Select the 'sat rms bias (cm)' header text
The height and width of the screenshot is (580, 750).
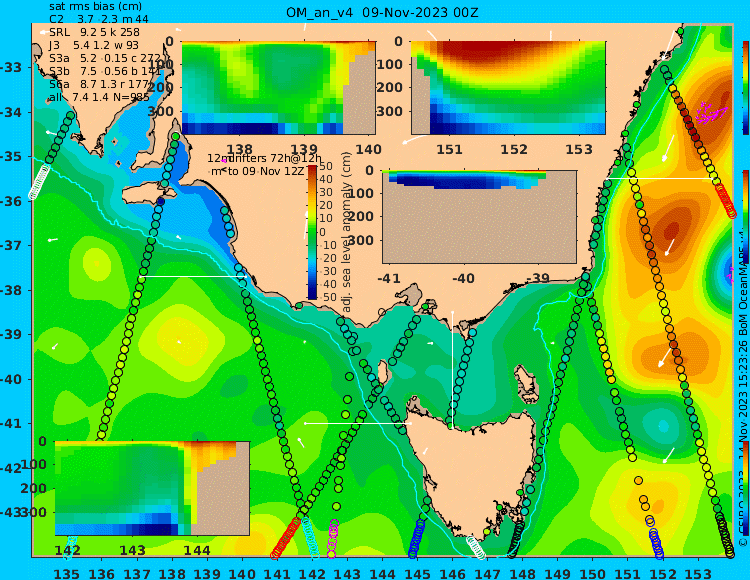(x=96, y=7)
